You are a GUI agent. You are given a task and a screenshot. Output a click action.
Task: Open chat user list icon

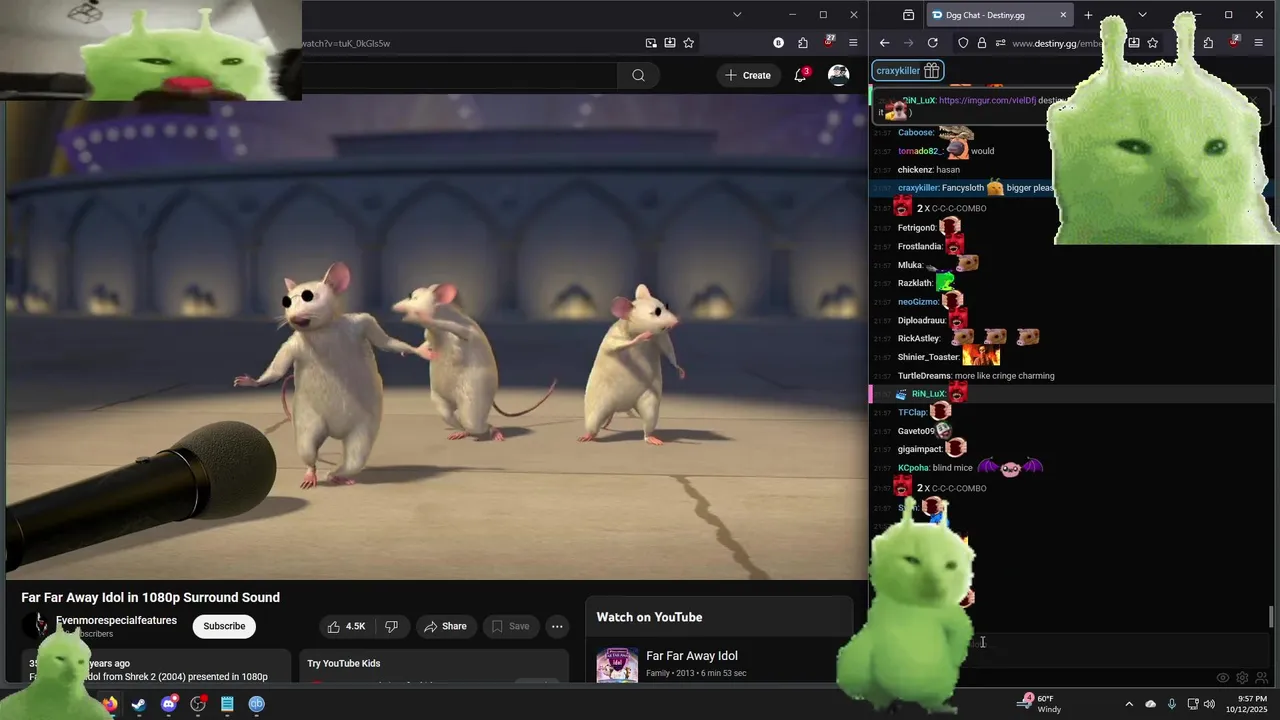point(1261,678)
